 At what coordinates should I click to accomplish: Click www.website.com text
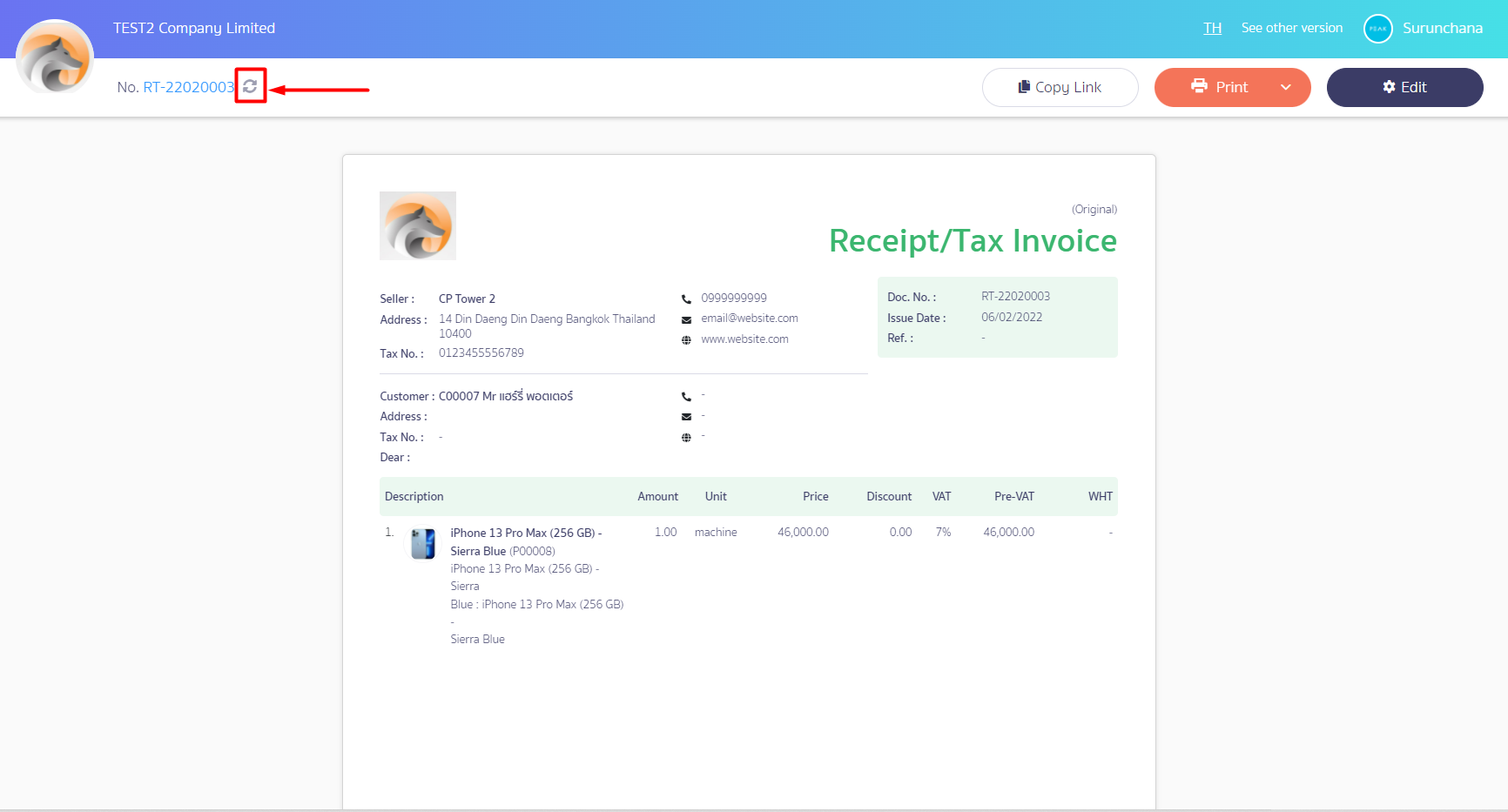point(744,339)
